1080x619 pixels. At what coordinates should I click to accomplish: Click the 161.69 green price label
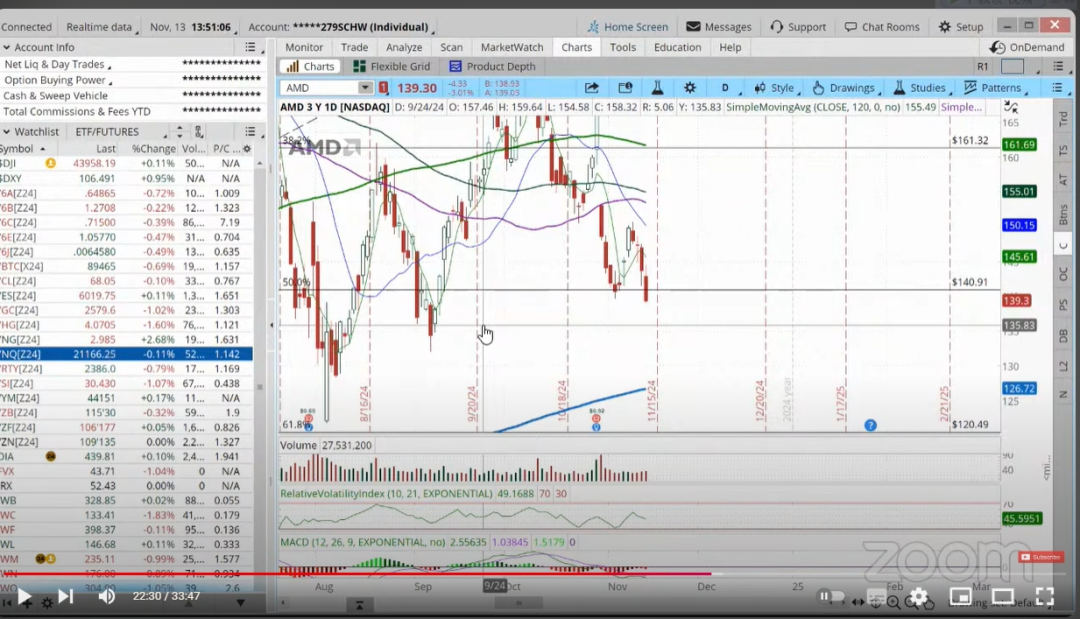[x=1019, y=145]
